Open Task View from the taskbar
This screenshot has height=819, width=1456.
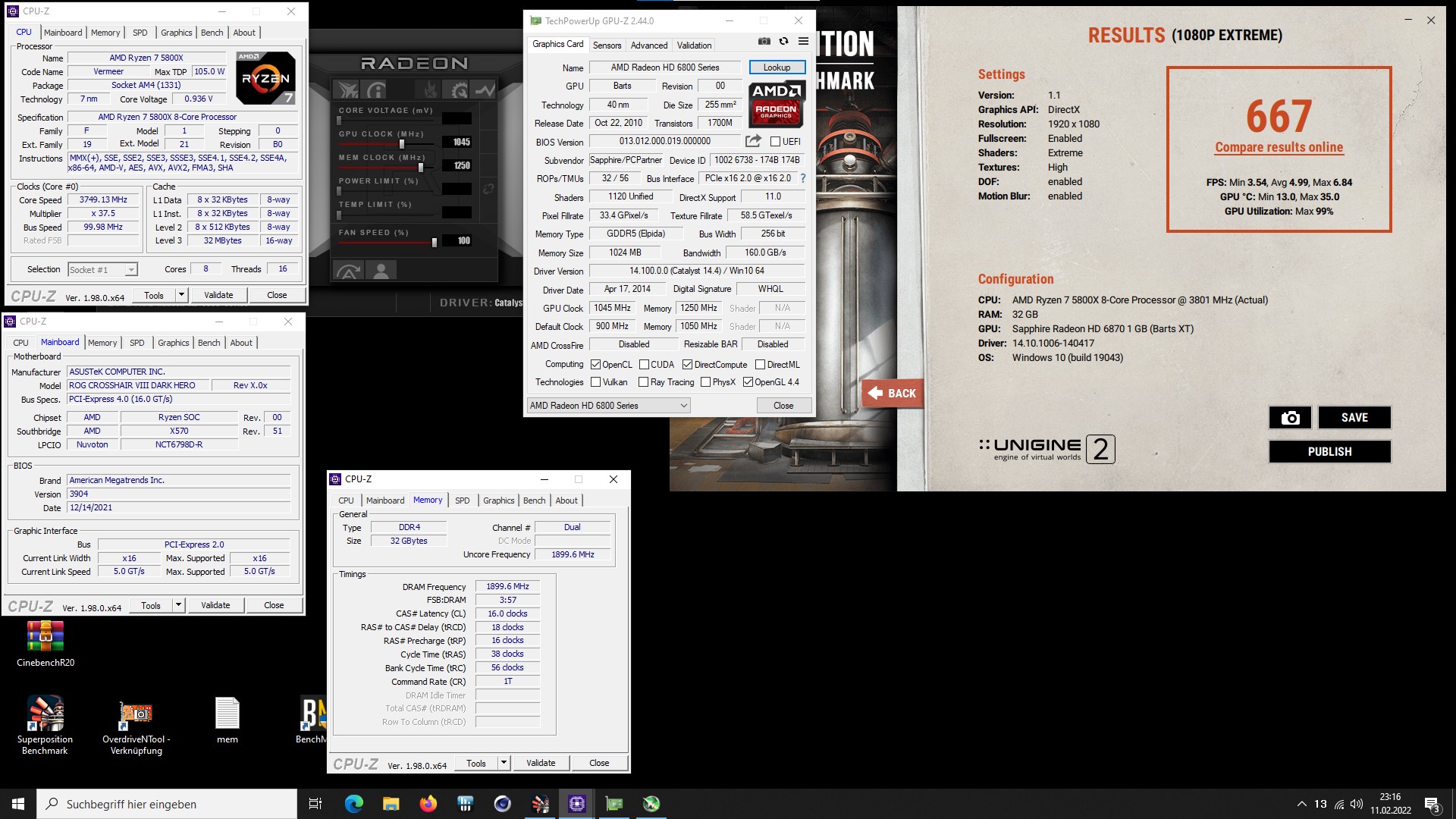coord(315,804)
